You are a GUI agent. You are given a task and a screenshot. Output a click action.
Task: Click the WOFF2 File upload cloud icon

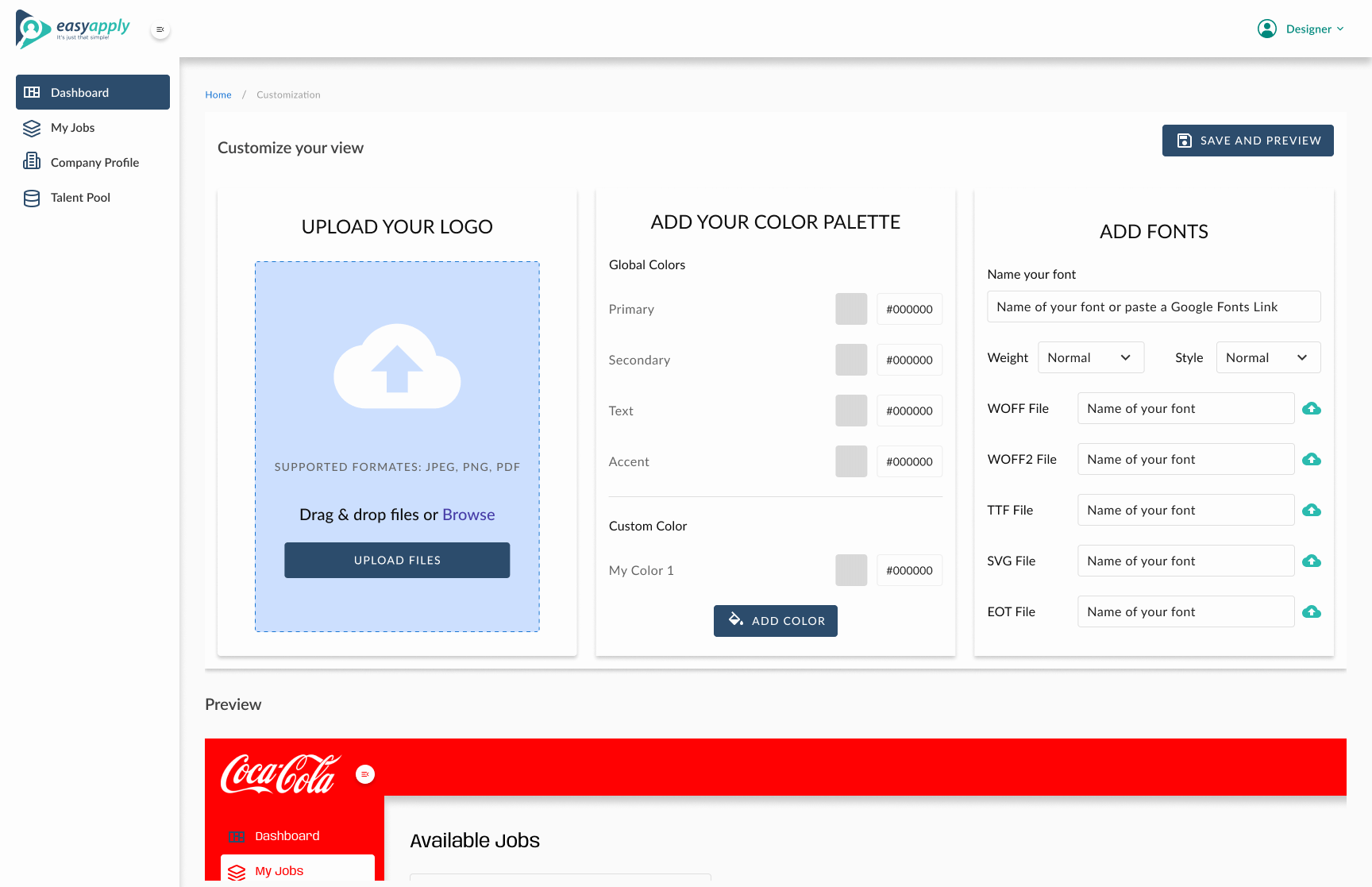tap(1312, 459)
